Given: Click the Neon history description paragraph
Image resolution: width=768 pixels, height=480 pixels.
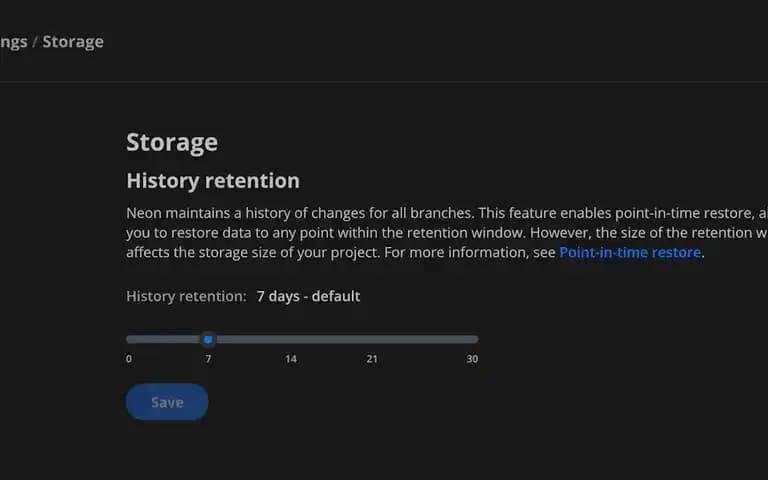Looking at the screenshot, I should pyautogui.click(x=447, y=233).
